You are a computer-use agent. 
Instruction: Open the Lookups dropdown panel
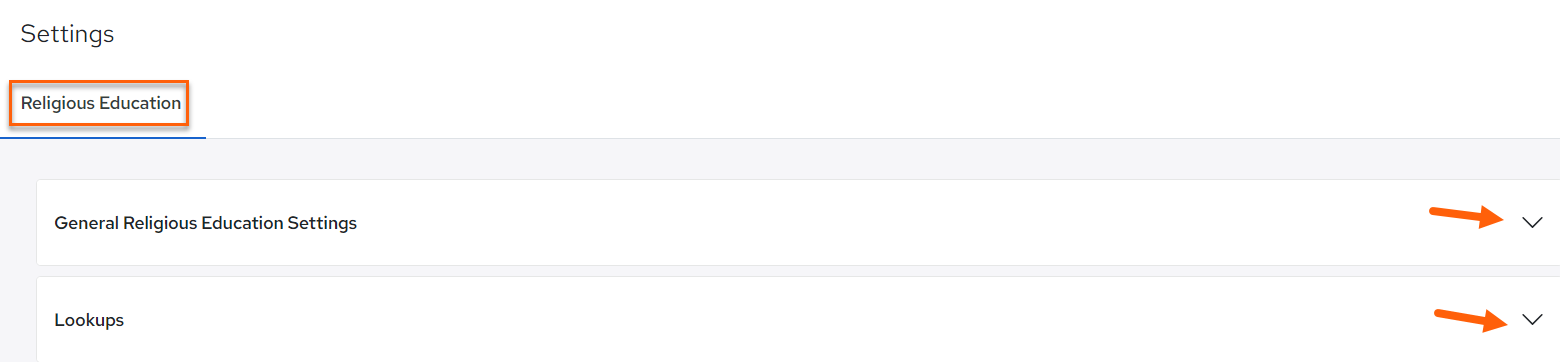tap(798, 320)
